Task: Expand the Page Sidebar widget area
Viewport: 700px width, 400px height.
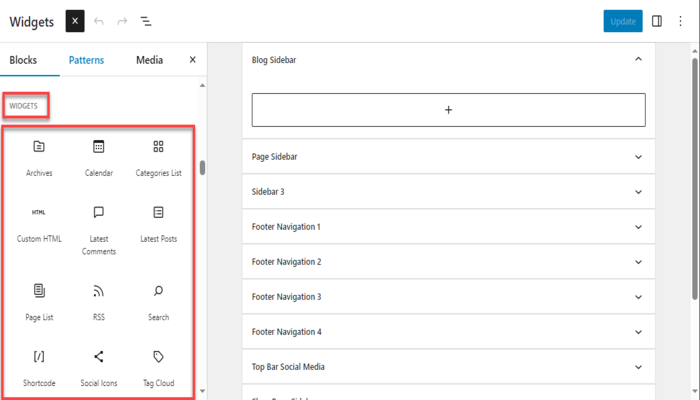Action: (638, 157)
